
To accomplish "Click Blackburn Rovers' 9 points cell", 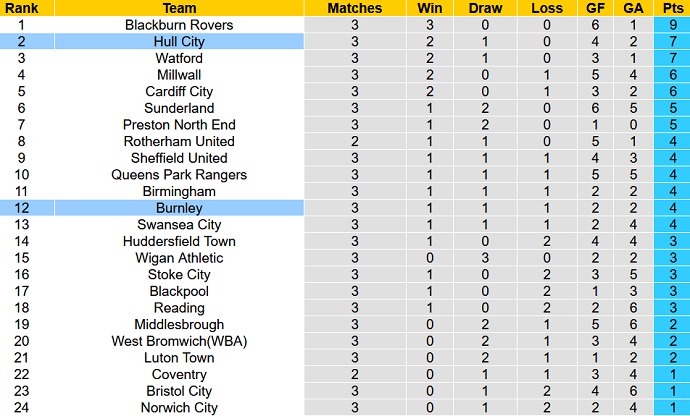I will point(671,24).
